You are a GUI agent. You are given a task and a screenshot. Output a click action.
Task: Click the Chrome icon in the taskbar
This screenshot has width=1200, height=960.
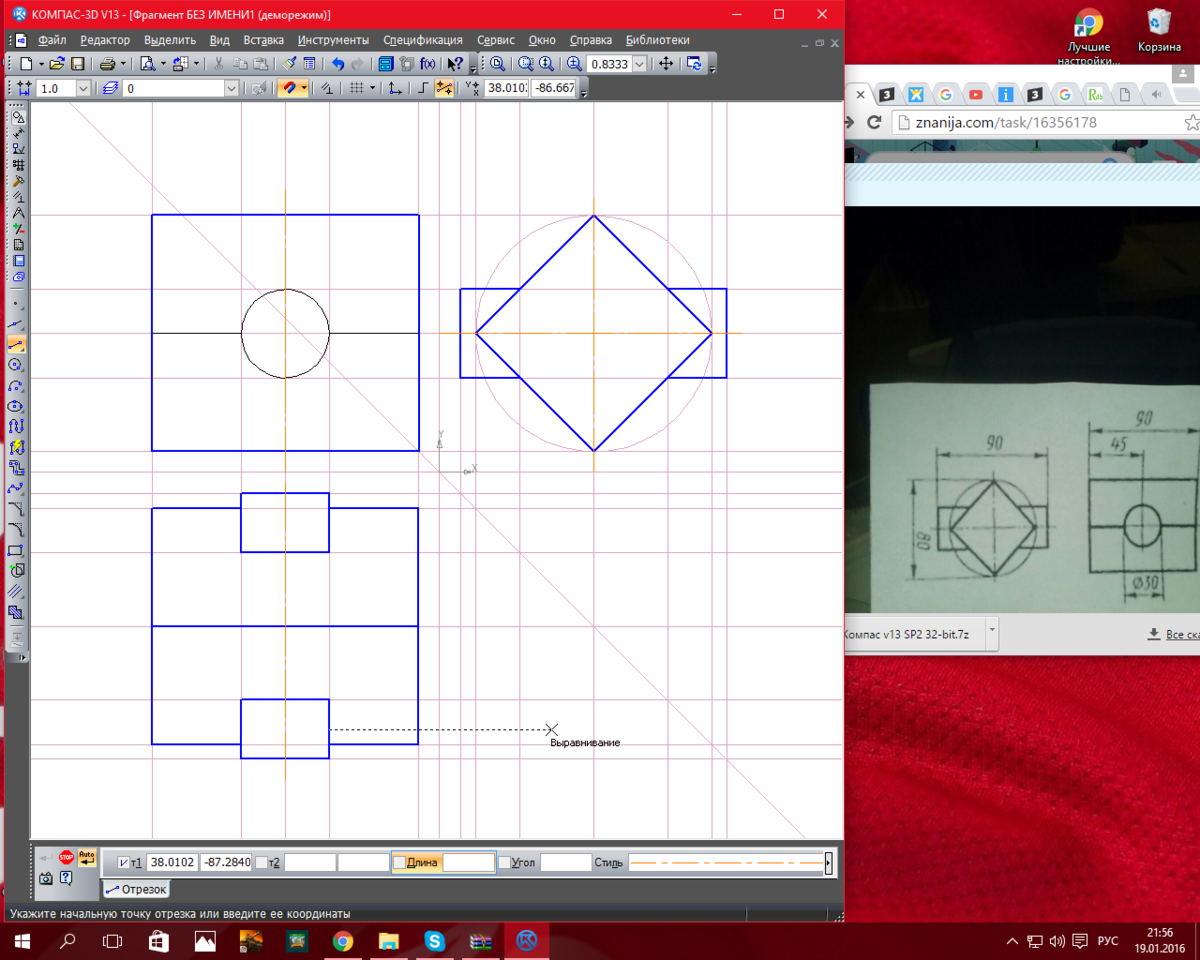pyautogui.click(x=343, y=941)
